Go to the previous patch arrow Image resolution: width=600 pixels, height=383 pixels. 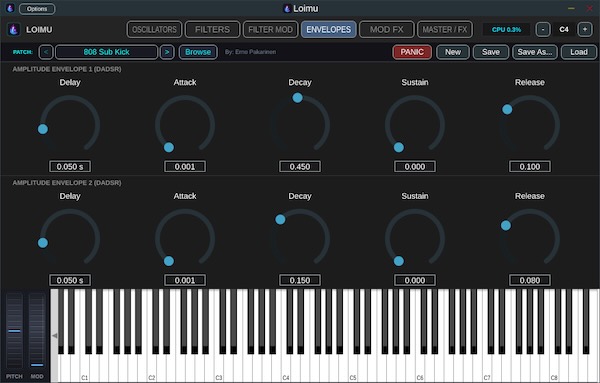(x=46, y=52)
